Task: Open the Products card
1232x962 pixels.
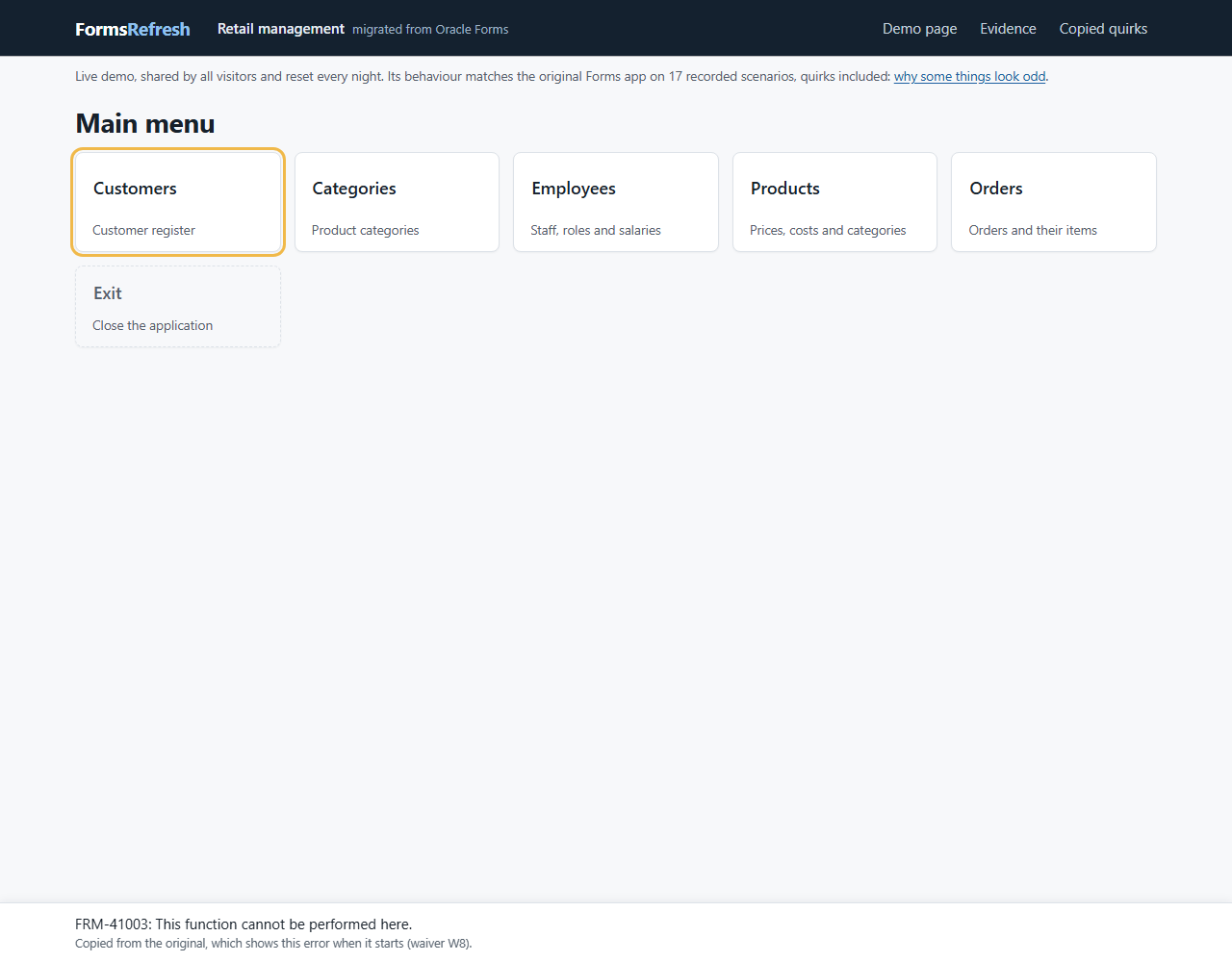Action: tap(834, 202)
